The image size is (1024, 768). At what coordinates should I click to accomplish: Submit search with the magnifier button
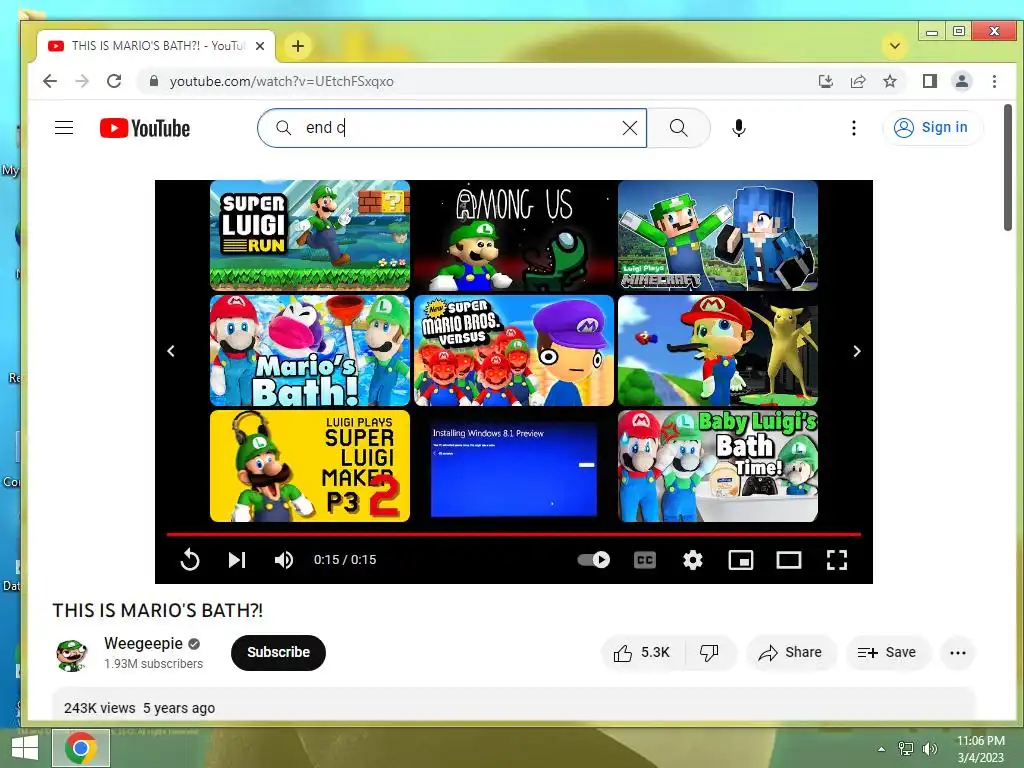tap(679, 128)
